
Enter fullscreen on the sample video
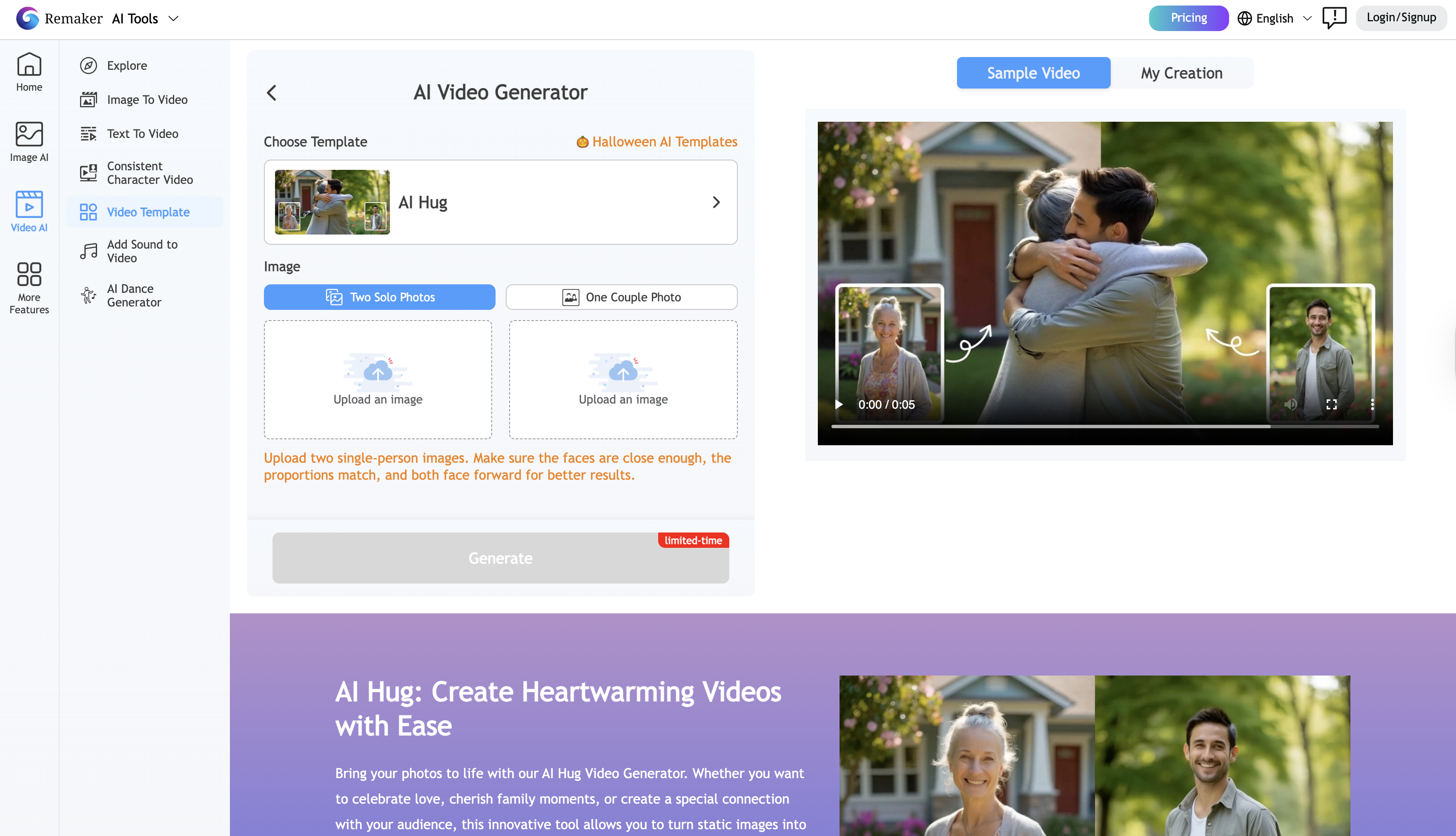coord(1331,404)
